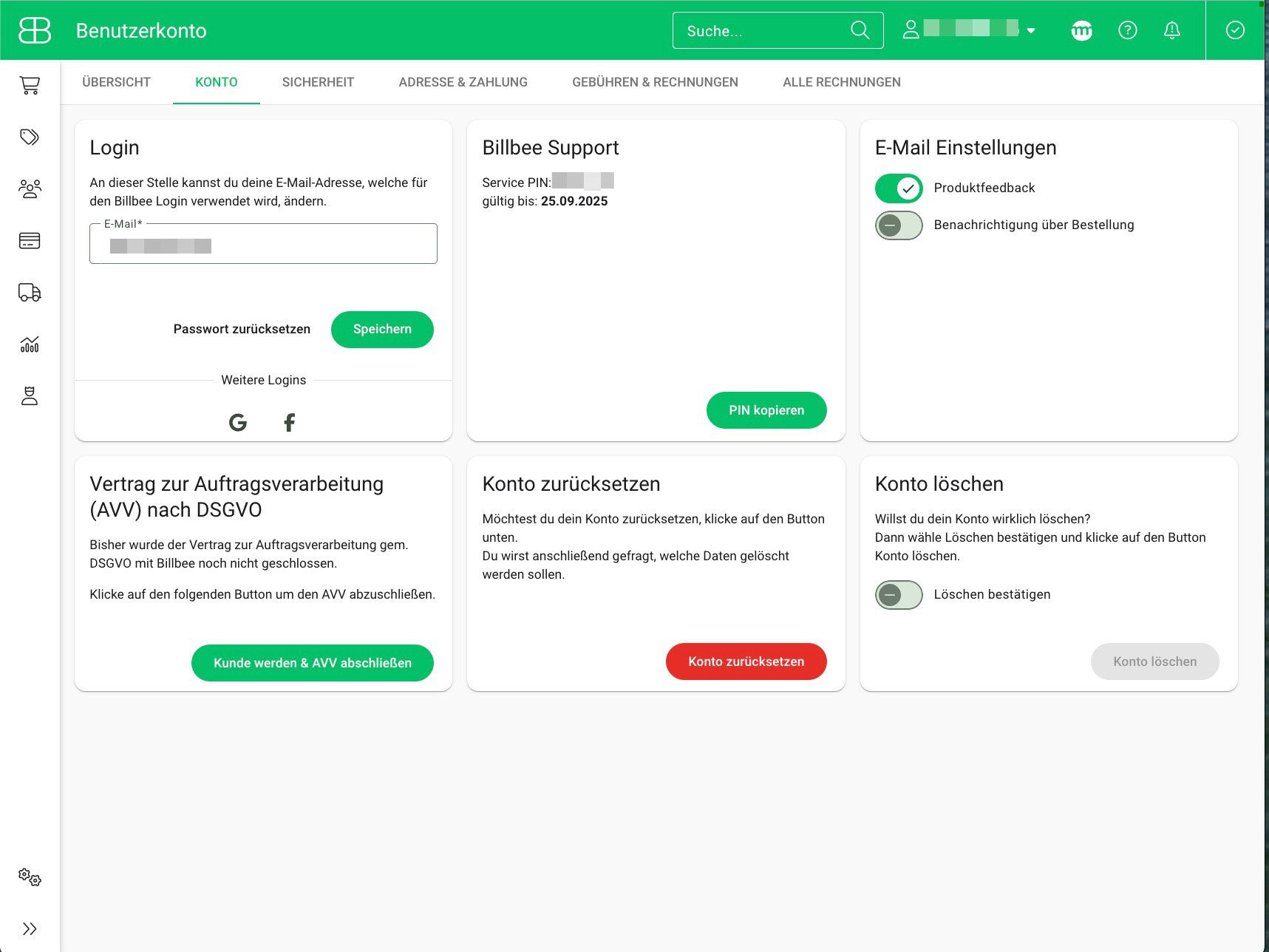Open the customers group sidebar icon

pyautogui.click(x=30, y=189)
